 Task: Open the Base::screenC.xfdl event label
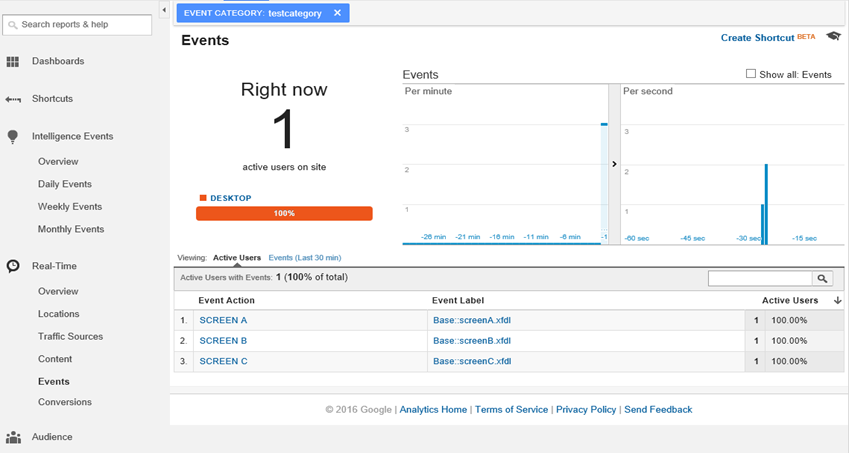click(472, 362)
